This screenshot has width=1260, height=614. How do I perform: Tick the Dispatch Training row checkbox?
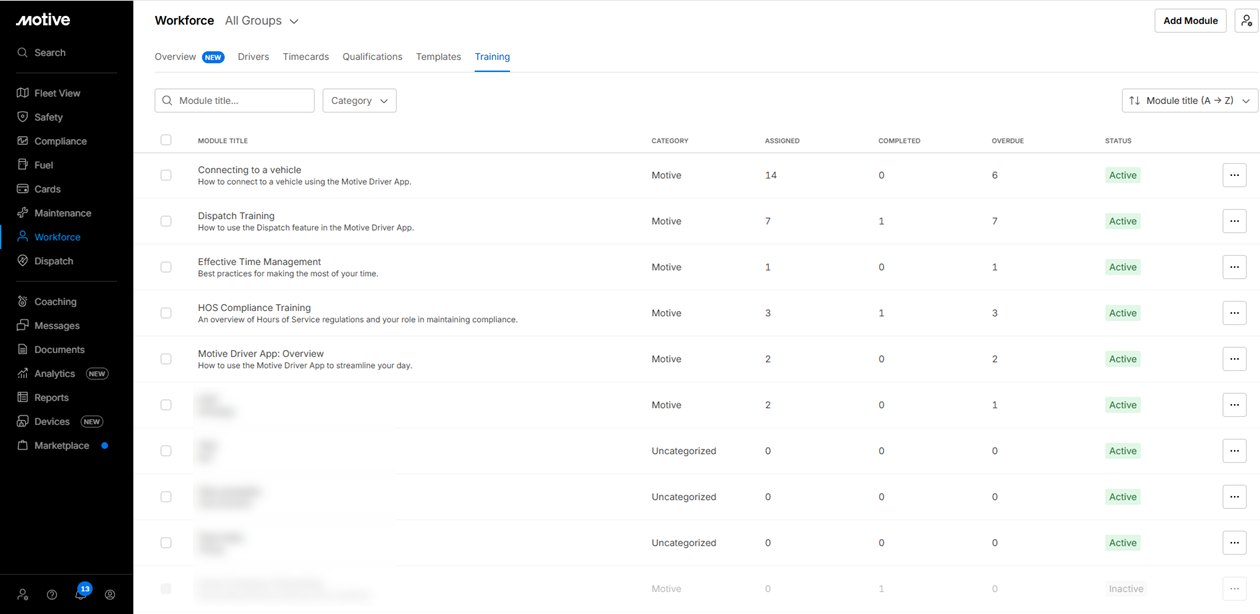click(x=166, y=221)
